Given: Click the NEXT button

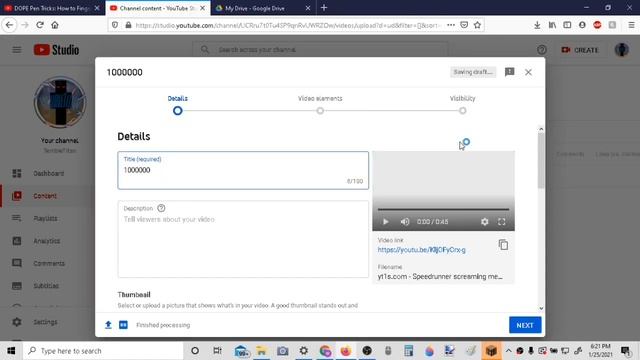Looking at the screenshot, I should coord(525,325).
